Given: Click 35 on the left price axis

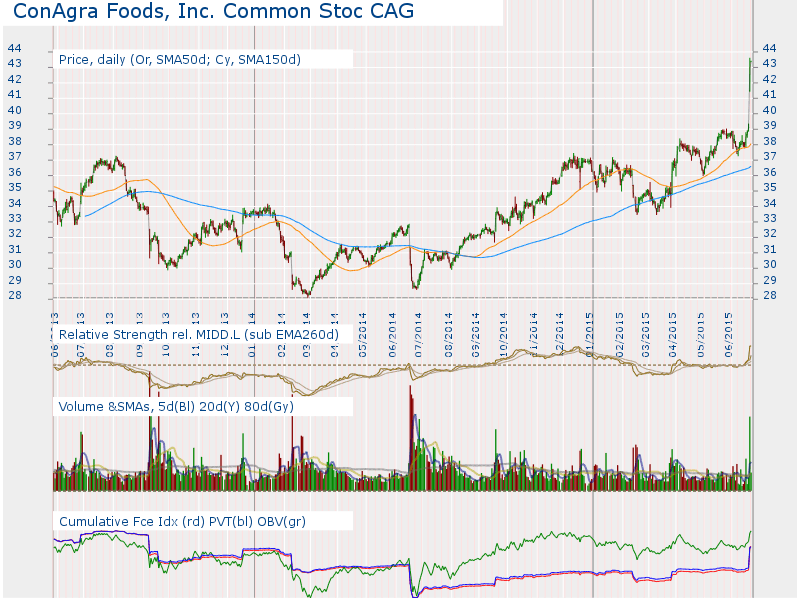Looking at the screenshot, I should point(15,188).
